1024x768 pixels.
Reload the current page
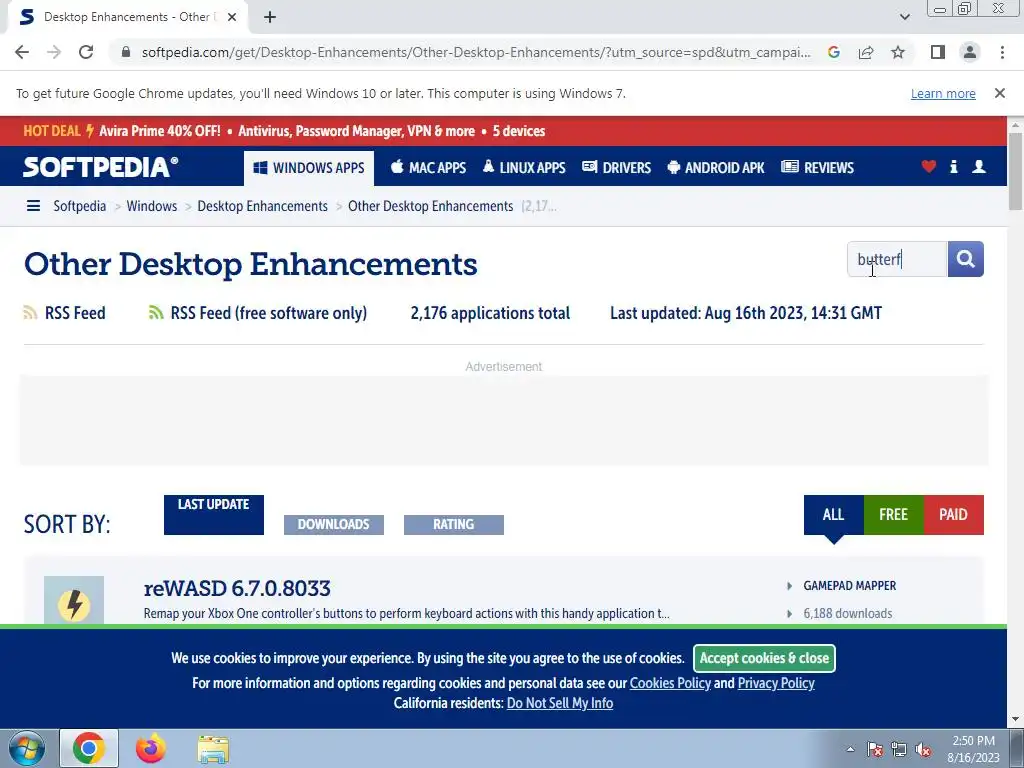[86, 52]
